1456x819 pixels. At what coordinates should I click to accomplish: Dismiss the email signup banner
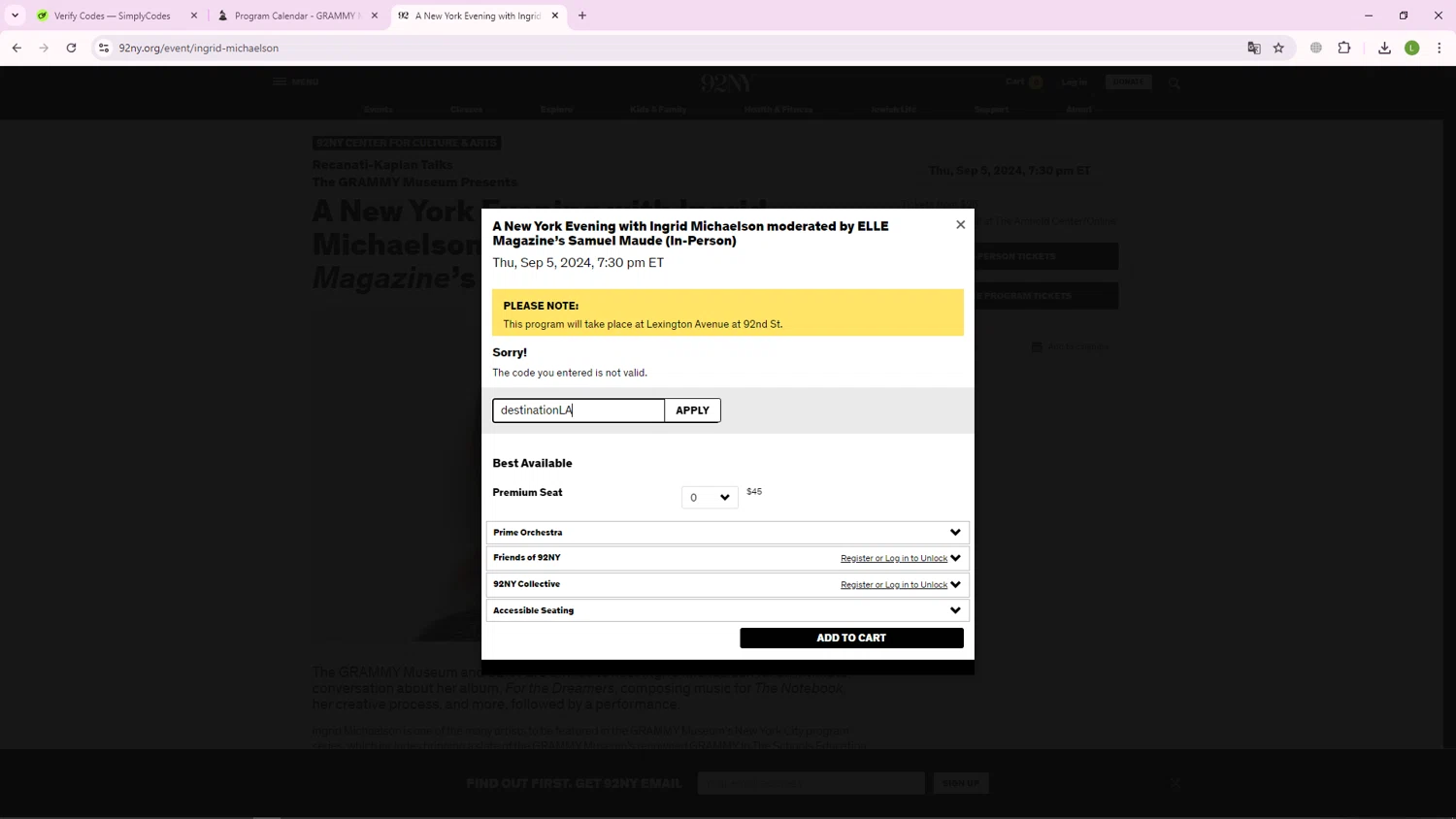1175,783
